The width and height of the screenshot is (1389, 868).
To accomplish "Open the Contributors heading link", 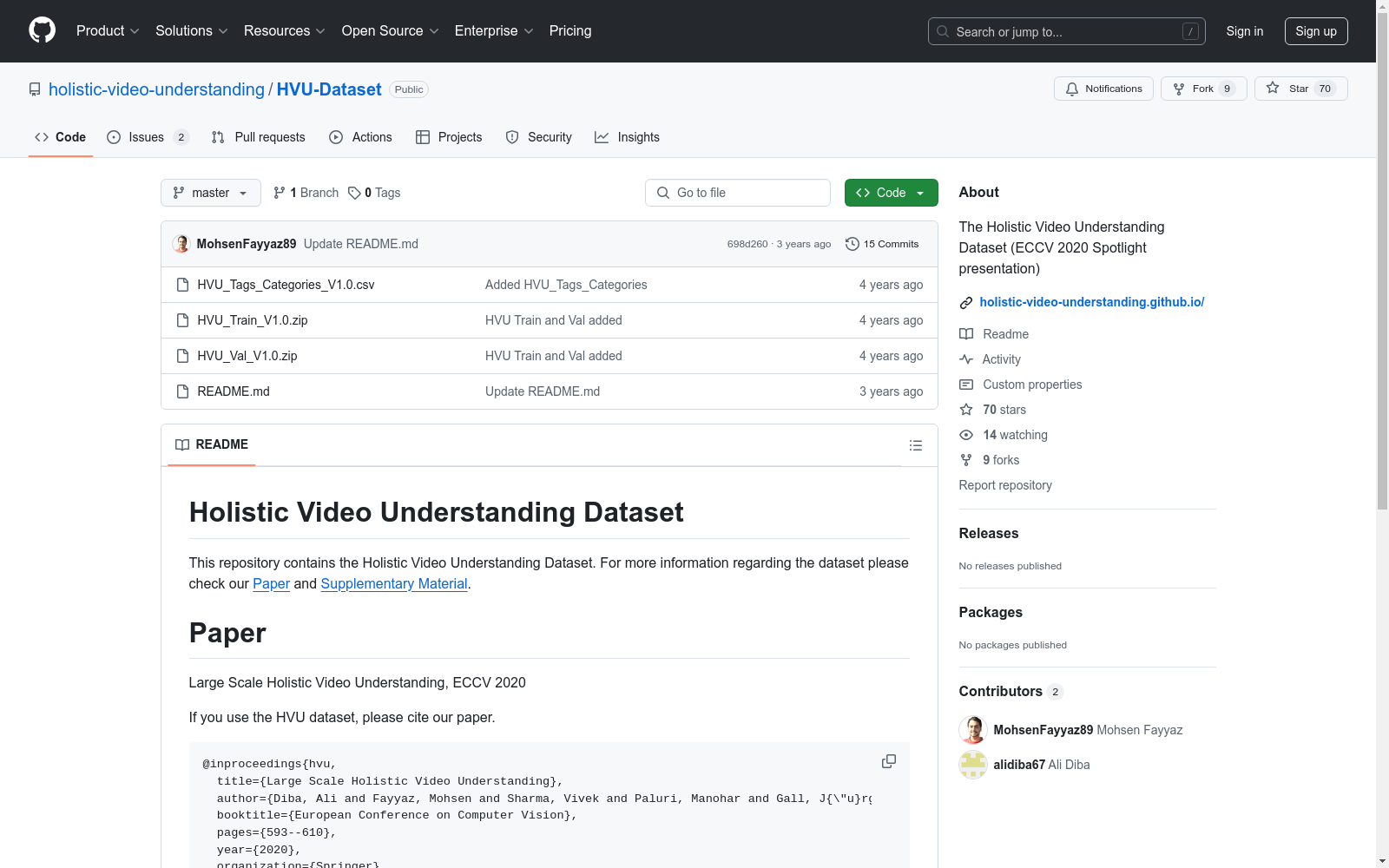I will pyautogui.click(x=1010, y=692).
